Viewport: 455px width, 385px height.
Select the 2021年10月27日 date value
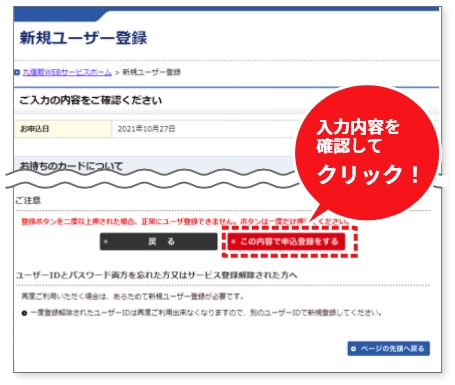pos(146,129)
